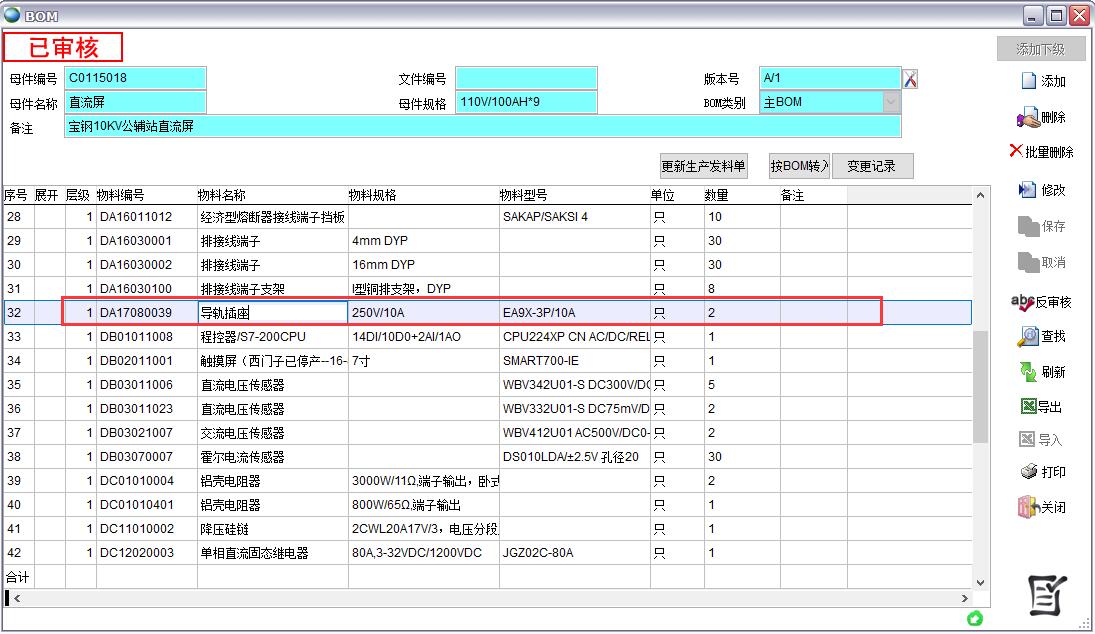Expand the BOM类别 dropdown

point(890,102)
